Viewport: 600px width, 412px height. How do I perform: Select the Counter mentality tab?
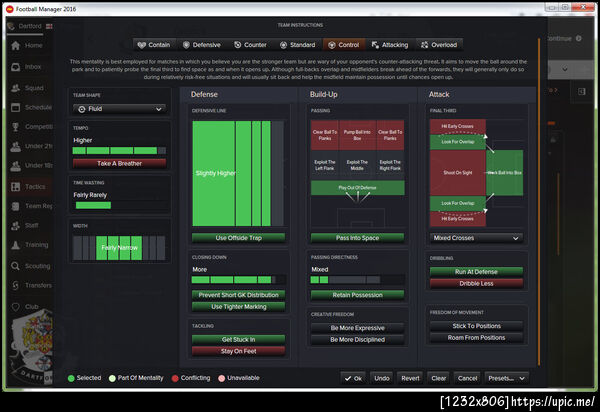coord(250,45)
